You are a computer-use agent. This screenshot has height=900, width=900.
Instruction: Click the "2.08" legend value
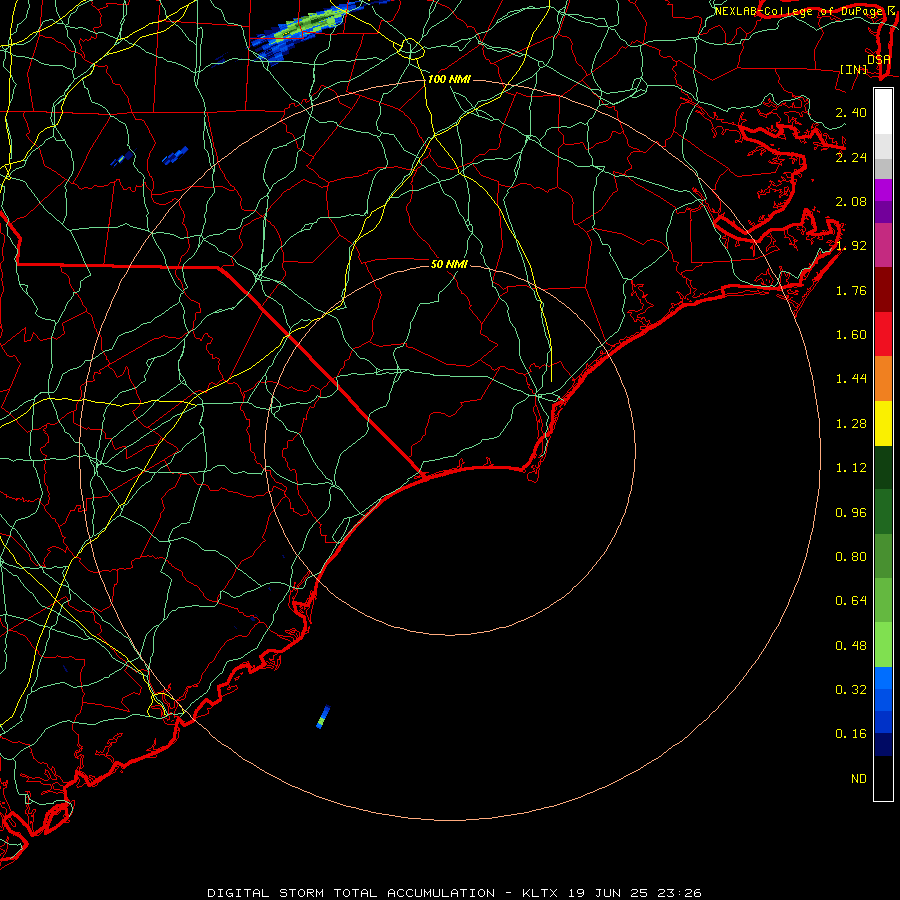click(851, 201)
